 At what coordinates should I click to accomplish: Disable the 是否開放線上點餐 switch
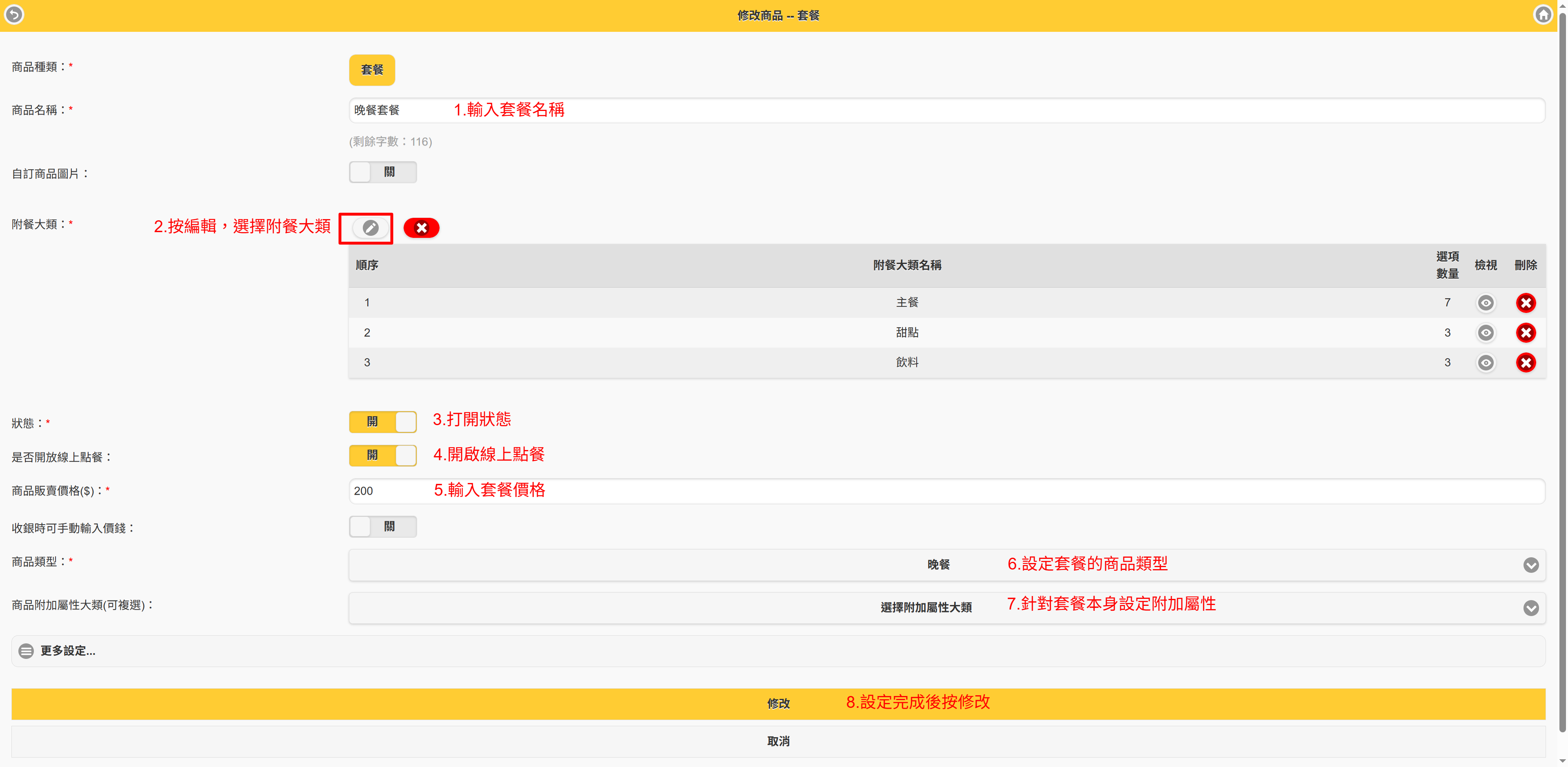click(383, 456)
